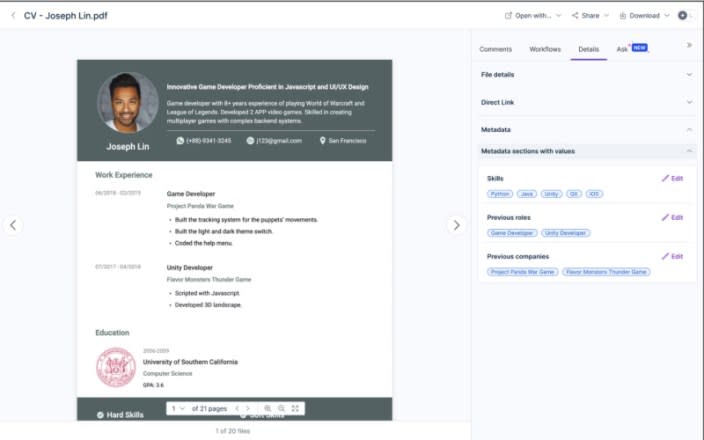Image resolution: width=704 pixels, height=440 pixels.
Task: Click the 'CV - Joseph Lin.pdf' file title
Action: pos(66,16)
